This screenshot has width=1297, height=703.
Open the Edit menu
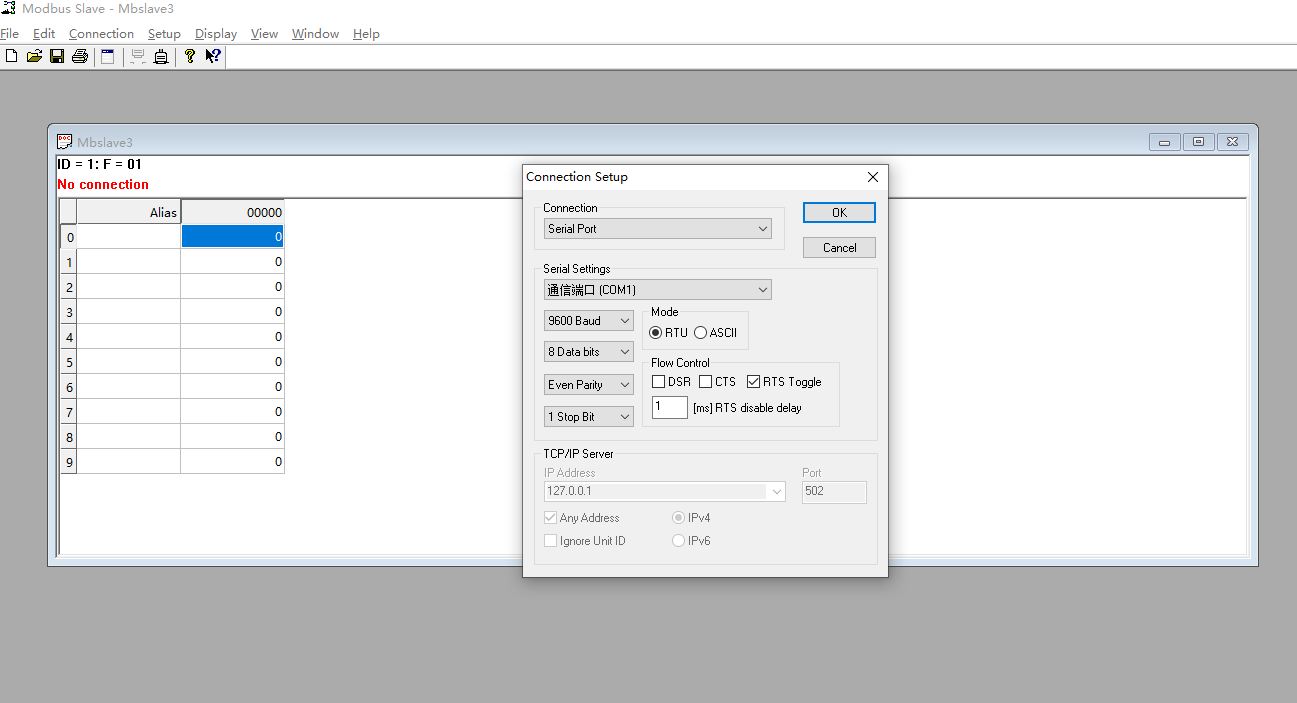click(44, 34)
